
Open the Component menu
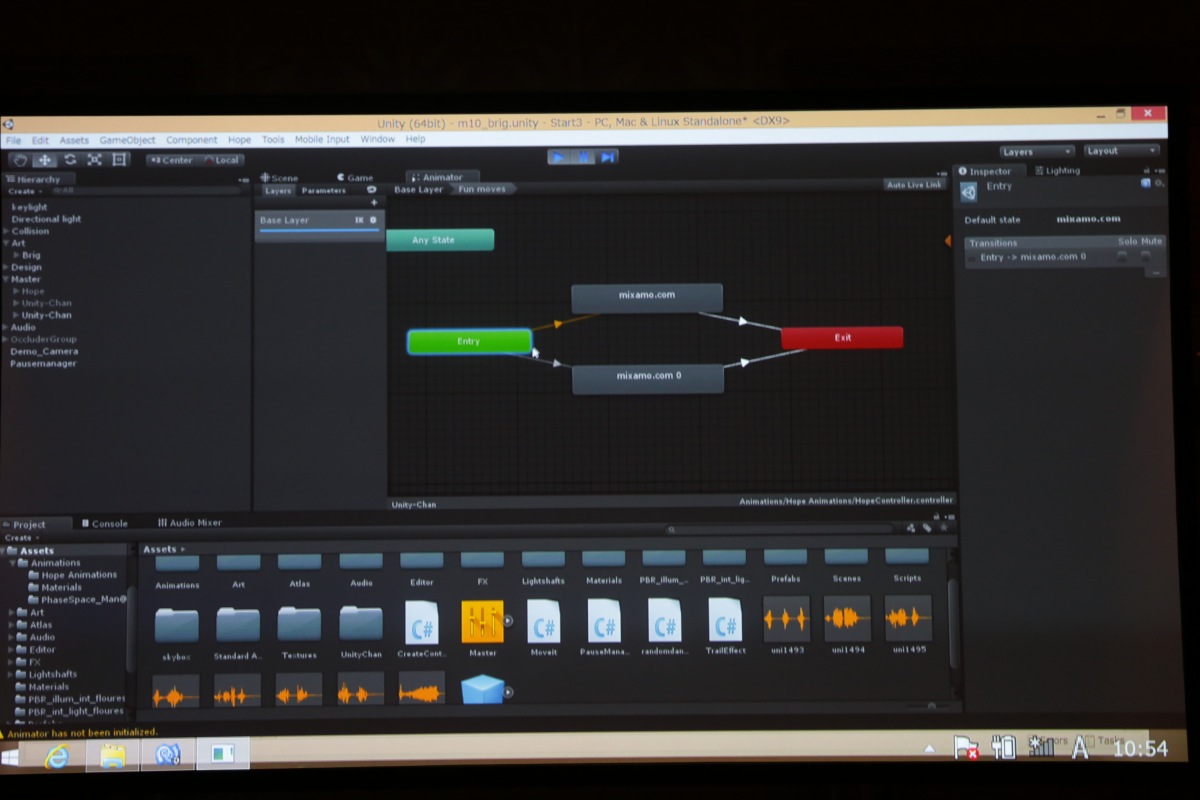point(192,141)
